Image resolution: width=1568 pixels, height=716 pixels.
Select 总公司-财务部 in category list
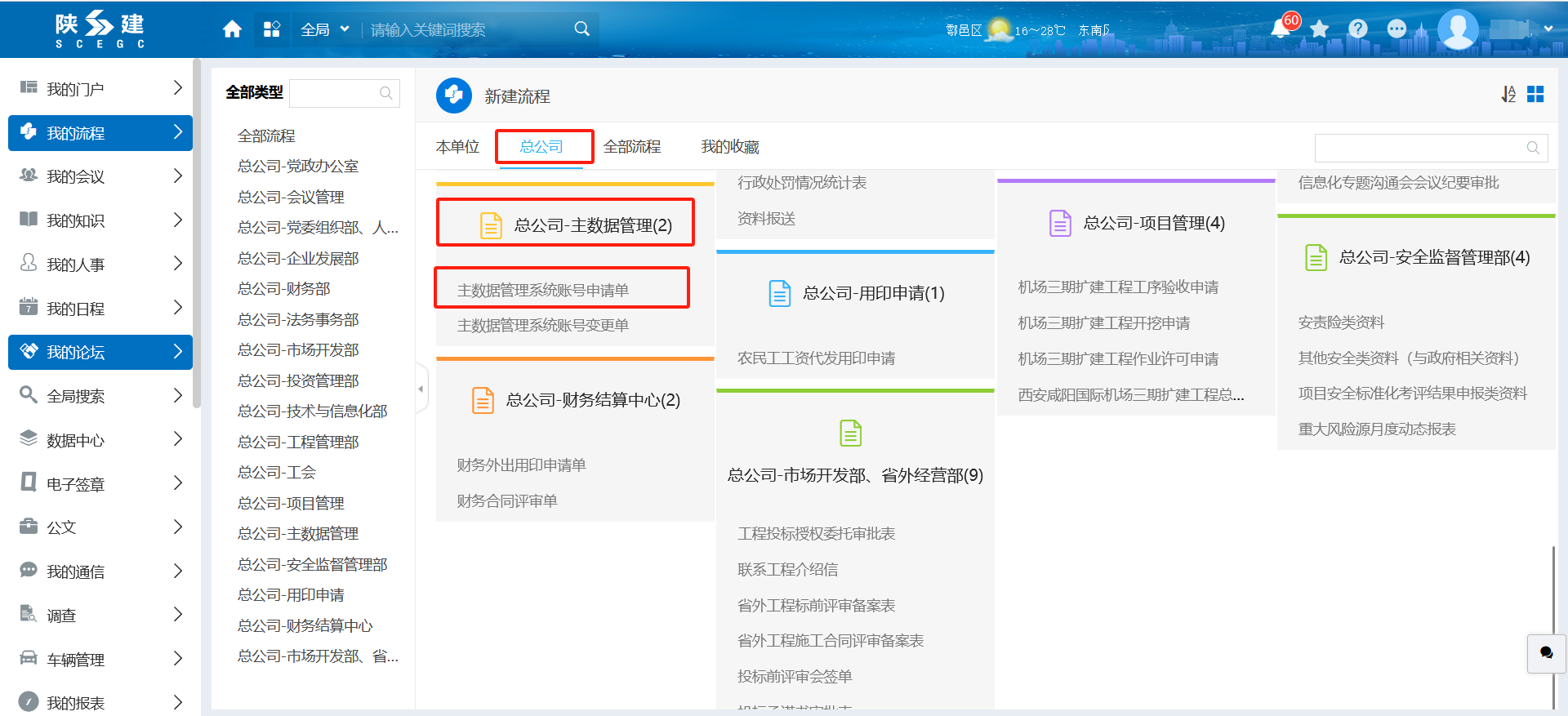tap(283, 289)
